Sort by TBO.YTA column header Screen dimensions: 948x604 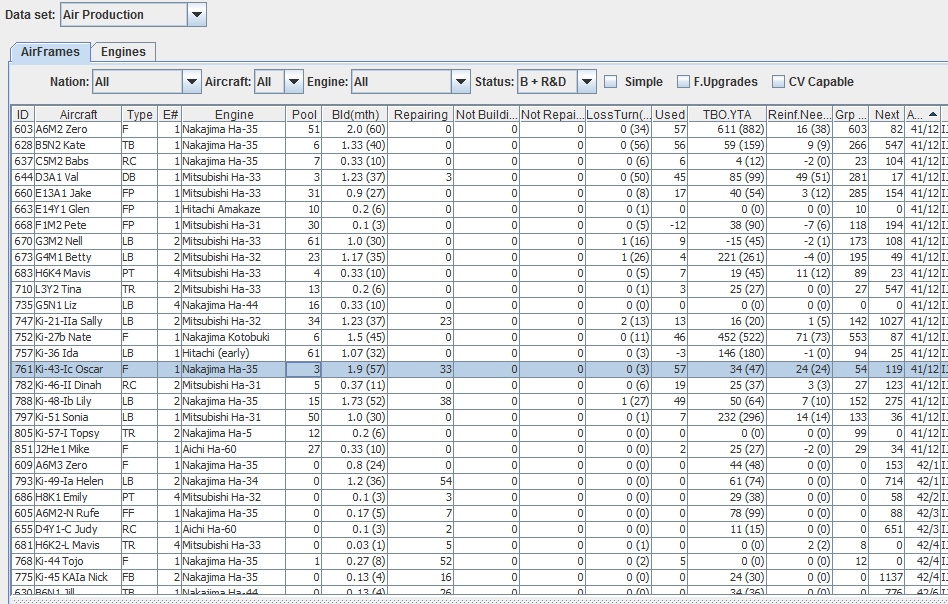coord(727,114)
